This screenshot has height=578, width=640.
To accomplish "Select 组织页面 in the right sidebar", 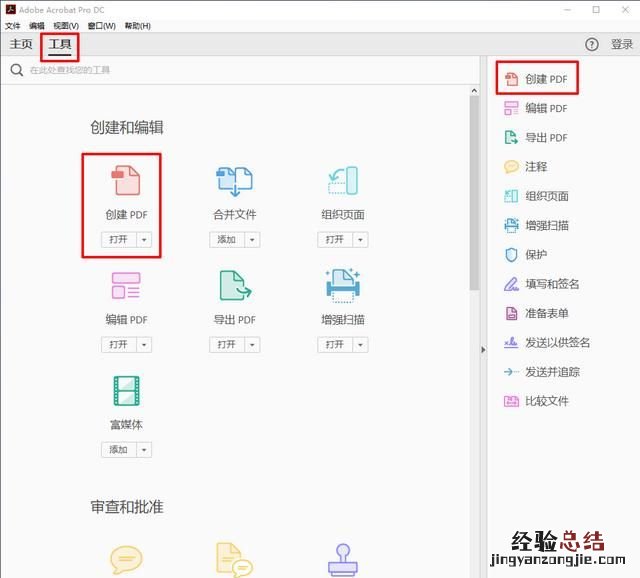I will coord(536,196).
